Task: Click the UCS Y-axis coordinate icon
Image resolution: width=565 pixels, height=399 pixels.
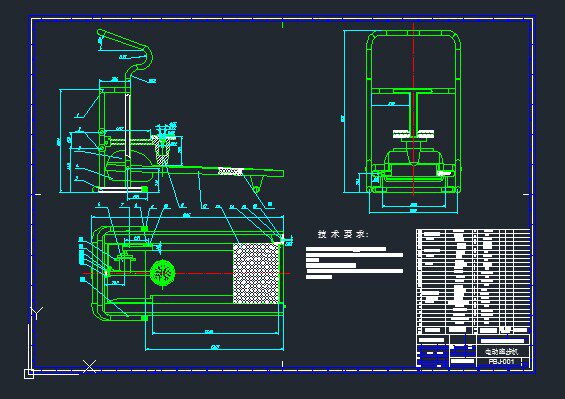Action: [37, 313]
